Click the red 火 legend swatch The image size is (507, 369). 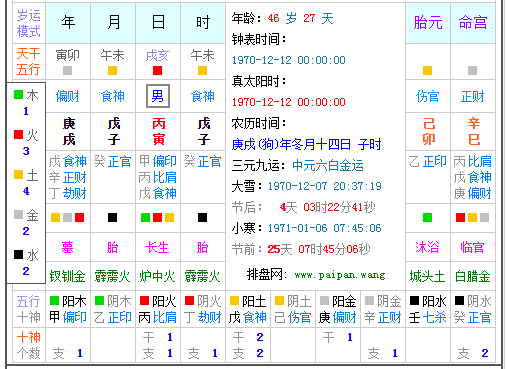coord(18,134)
